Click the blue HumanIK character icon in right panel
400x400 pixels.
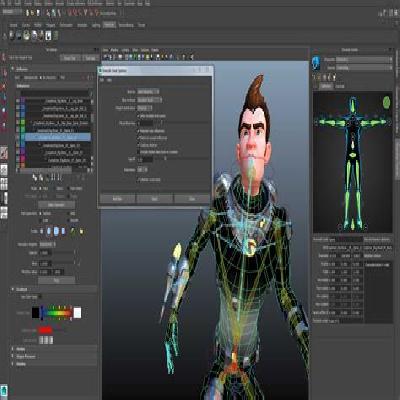[316, 63]
